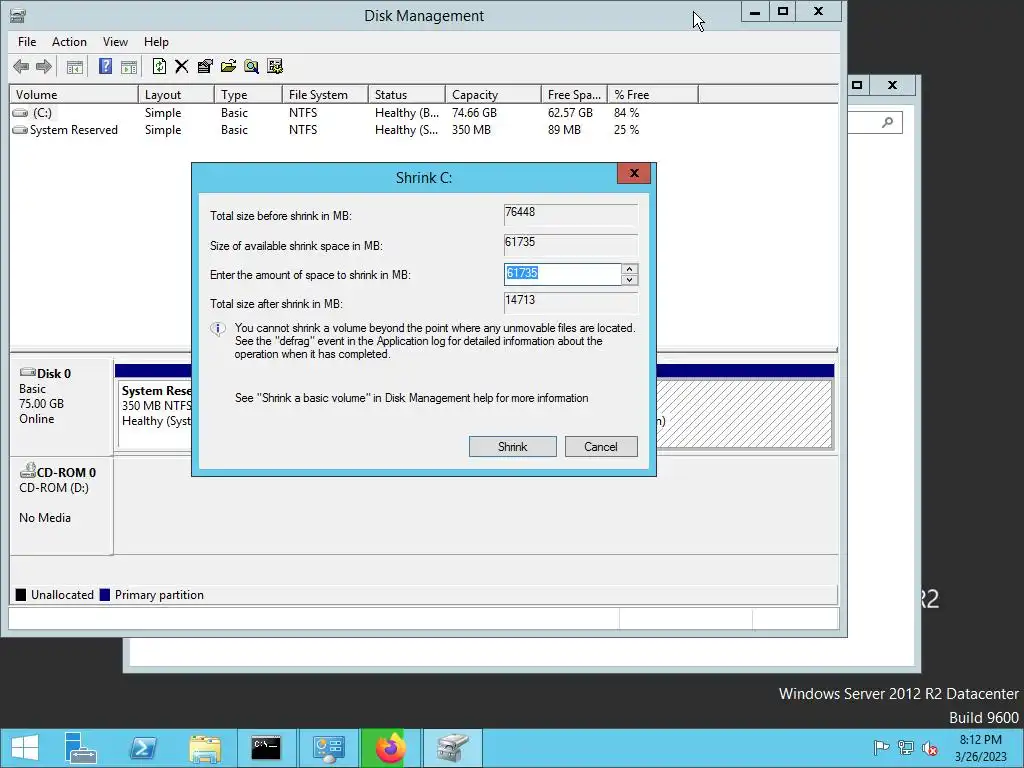Image resolution: width=1024 pixels, height=768 pixels.
Task: Click the Disk Management title bar icon
Action: (x=18, y=16)
